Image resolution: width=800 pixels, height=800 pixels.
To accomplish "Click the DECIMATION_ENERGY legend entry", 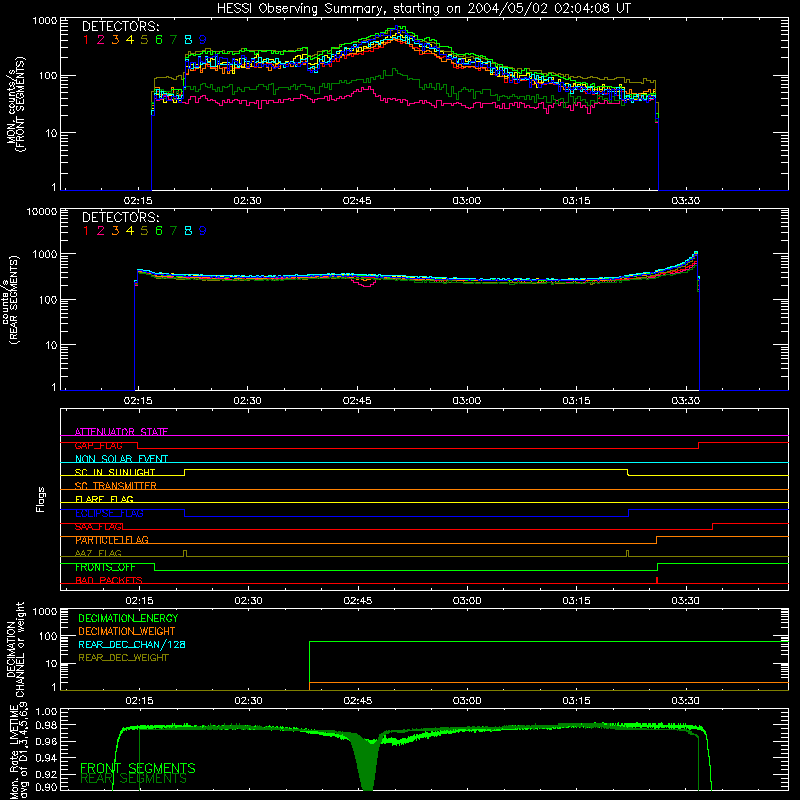I will [128, 618].
